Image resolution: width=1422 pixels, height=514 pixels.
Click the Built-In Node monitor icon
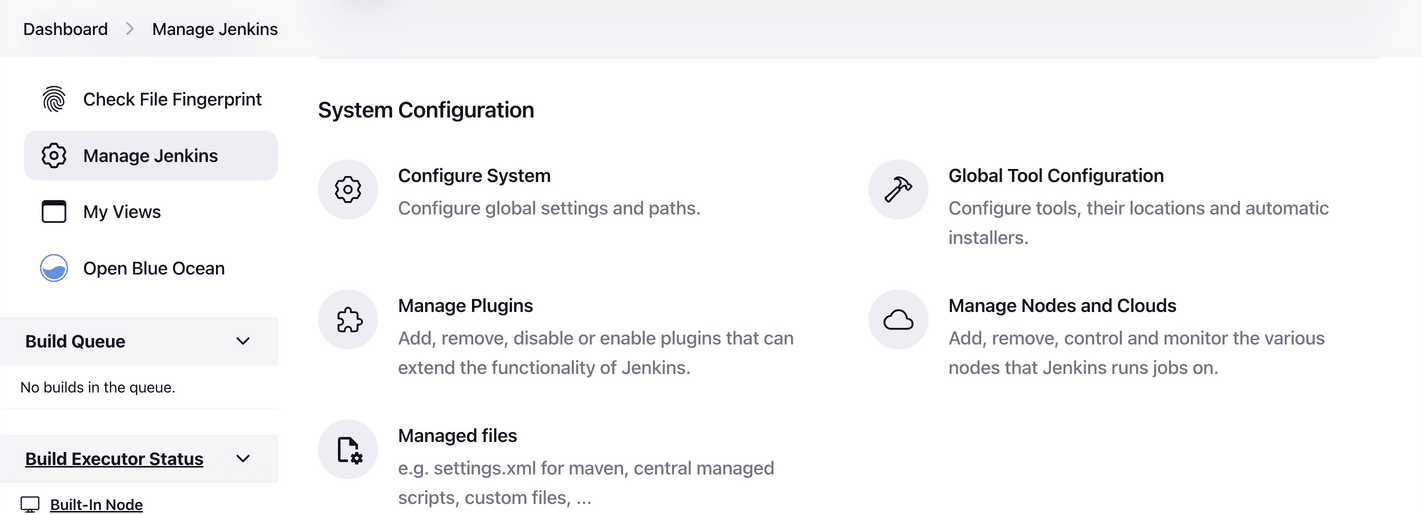[x=30, y=505]
